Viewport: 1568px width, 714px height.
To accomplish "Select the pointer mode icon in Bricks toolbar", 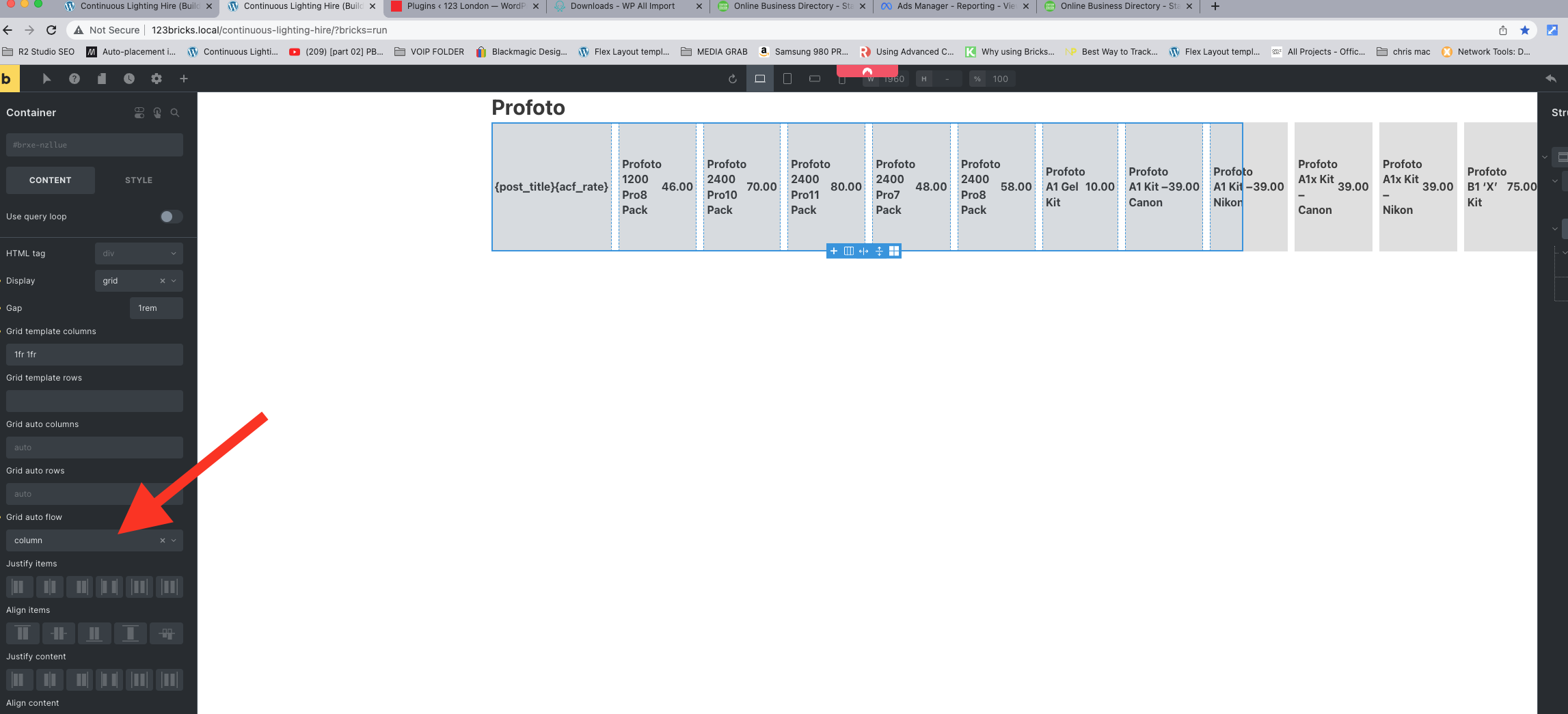I will pyautogui.click(x=46, y=79).
